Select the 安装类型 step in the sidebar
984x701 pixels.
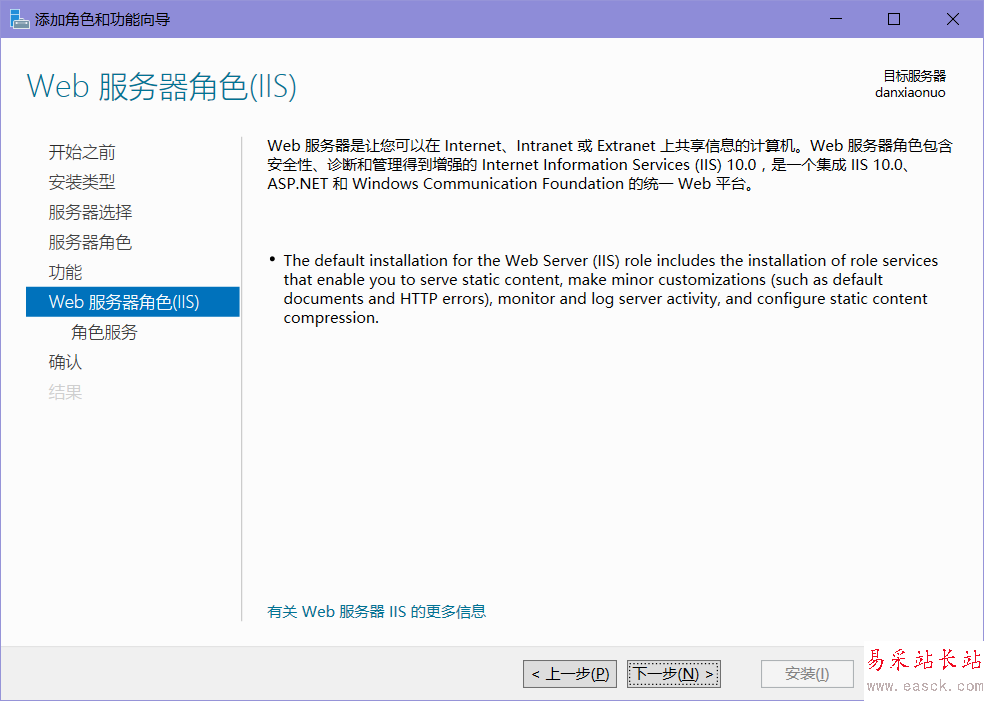click(82, 182)
